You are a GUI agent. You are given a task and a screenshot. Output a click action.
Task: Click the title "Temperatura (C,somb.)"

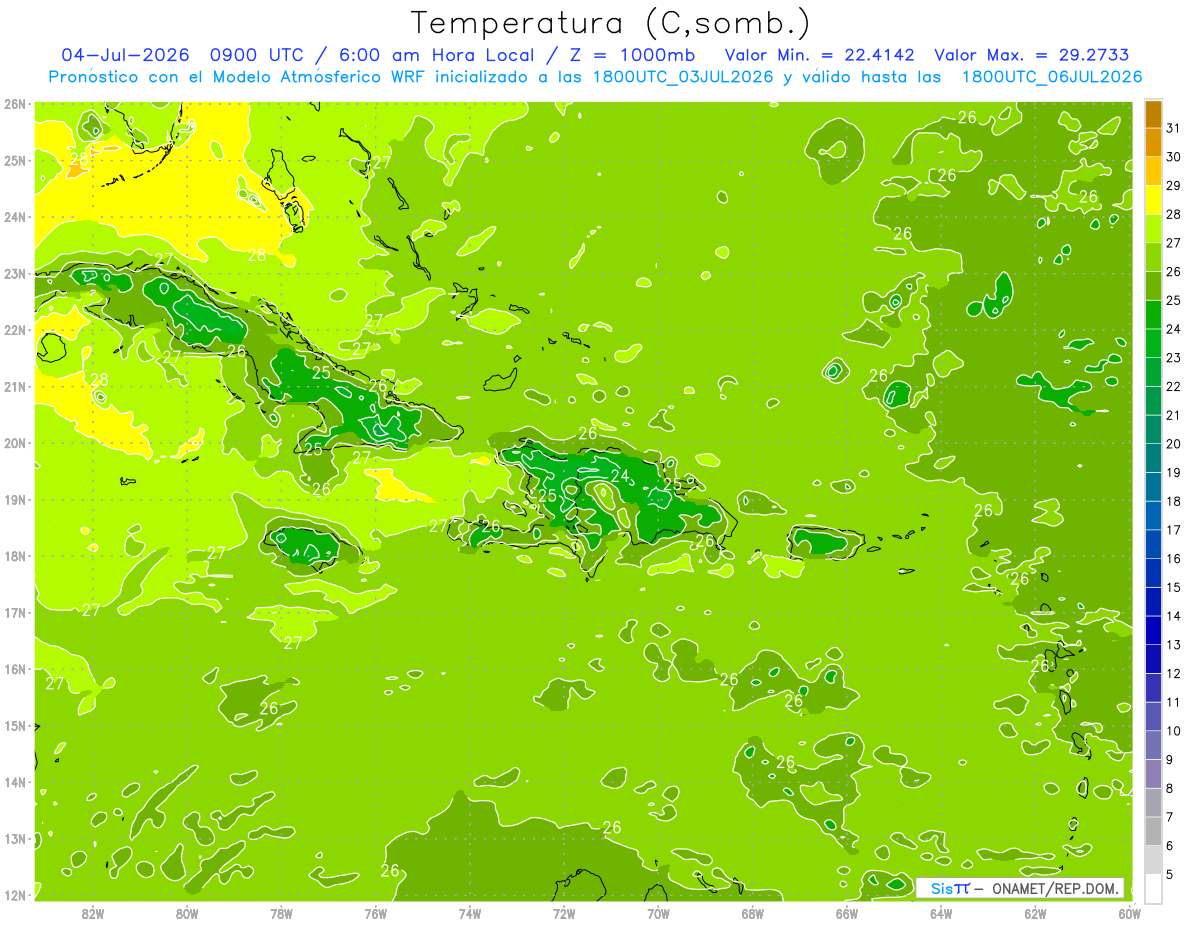[x=610, y=24]
